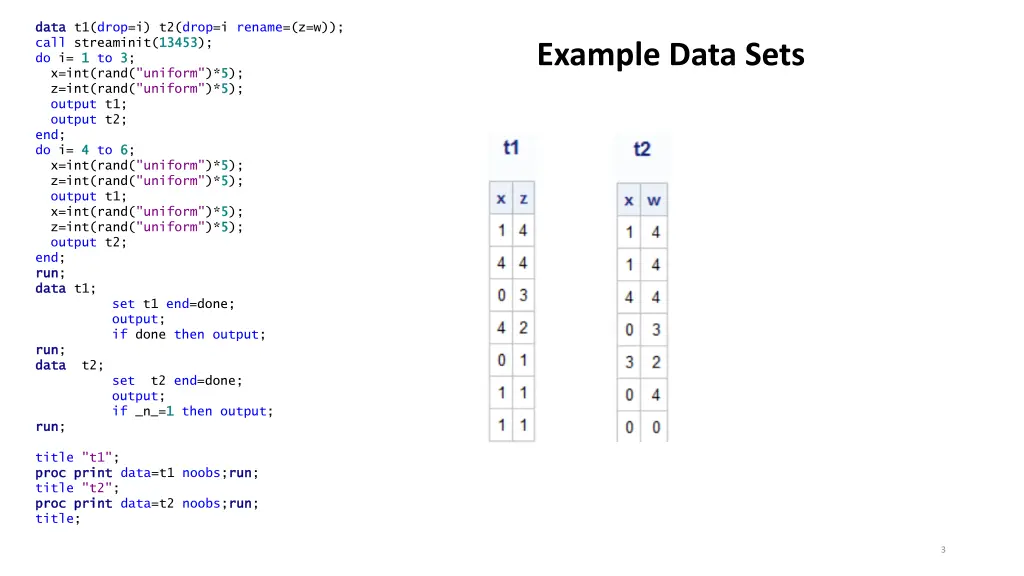Click the "do i= 4 to 6;" line
The width and height of the screenshot is (1024, 576).
(85, 150)
